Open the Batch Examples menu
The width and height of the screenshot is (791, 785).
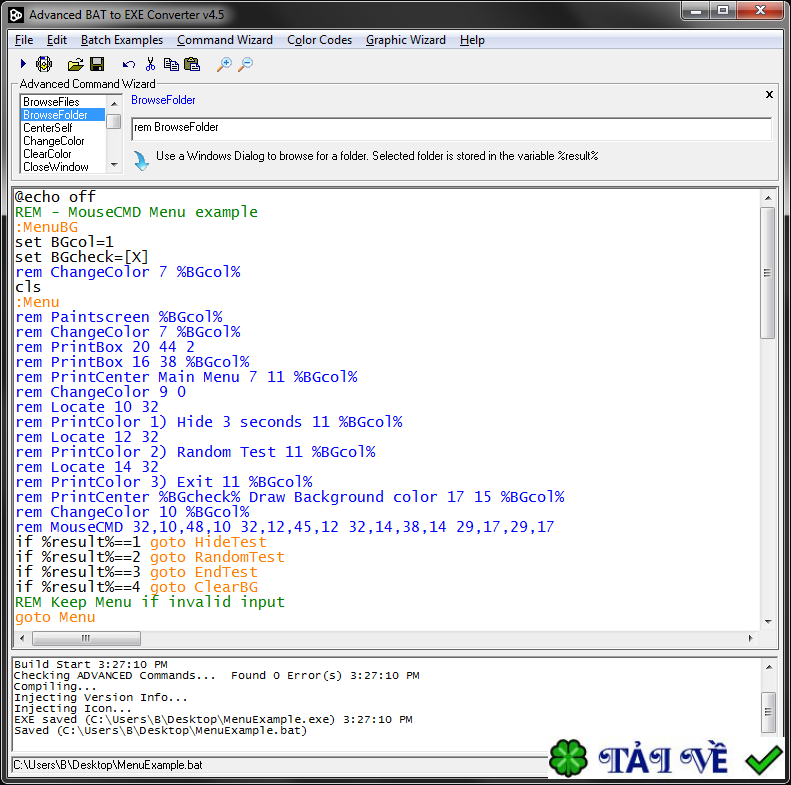point(121,40)
